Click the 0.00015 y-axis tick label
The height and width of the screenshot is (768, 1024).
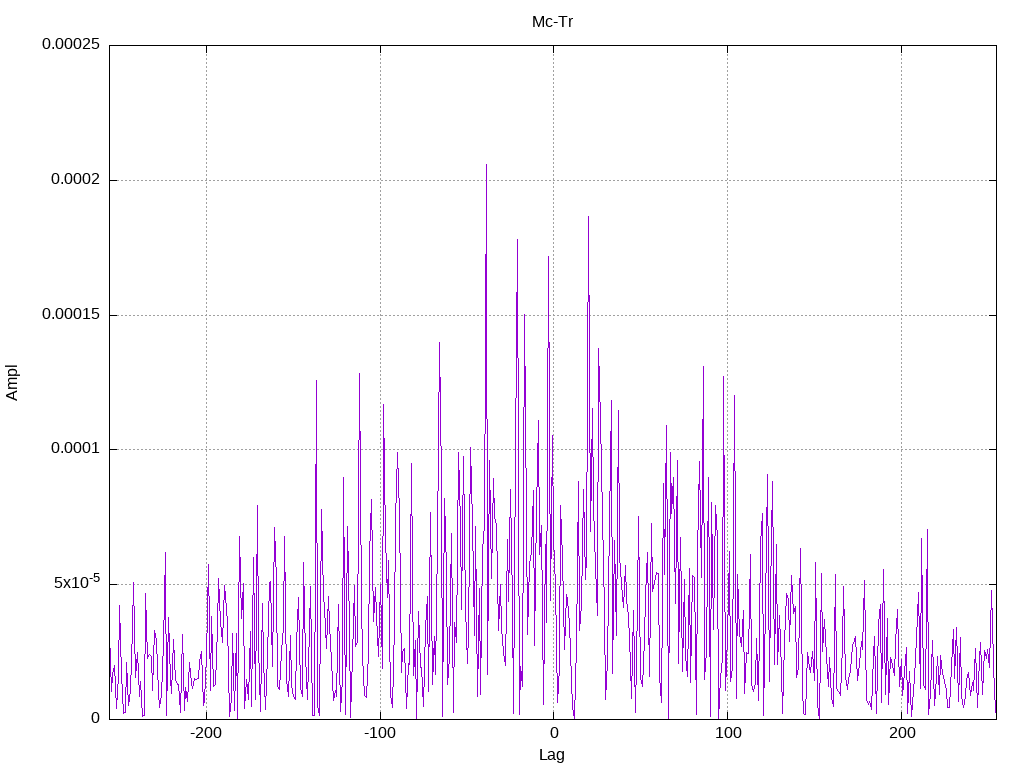tap(71, 314)
